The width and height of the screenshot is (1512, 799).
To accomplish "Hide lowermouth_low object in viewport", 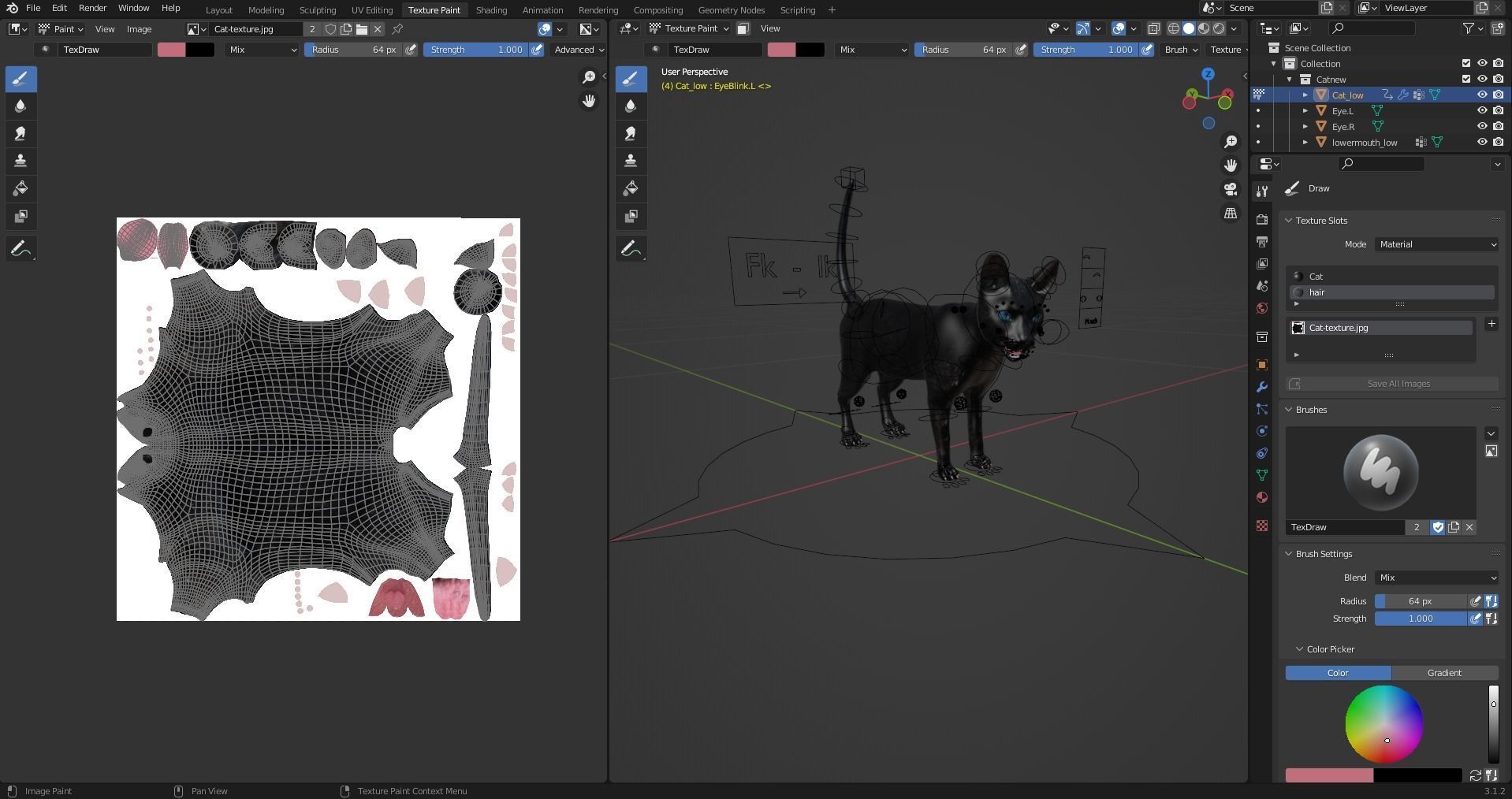I will (x=1482, y=142).
